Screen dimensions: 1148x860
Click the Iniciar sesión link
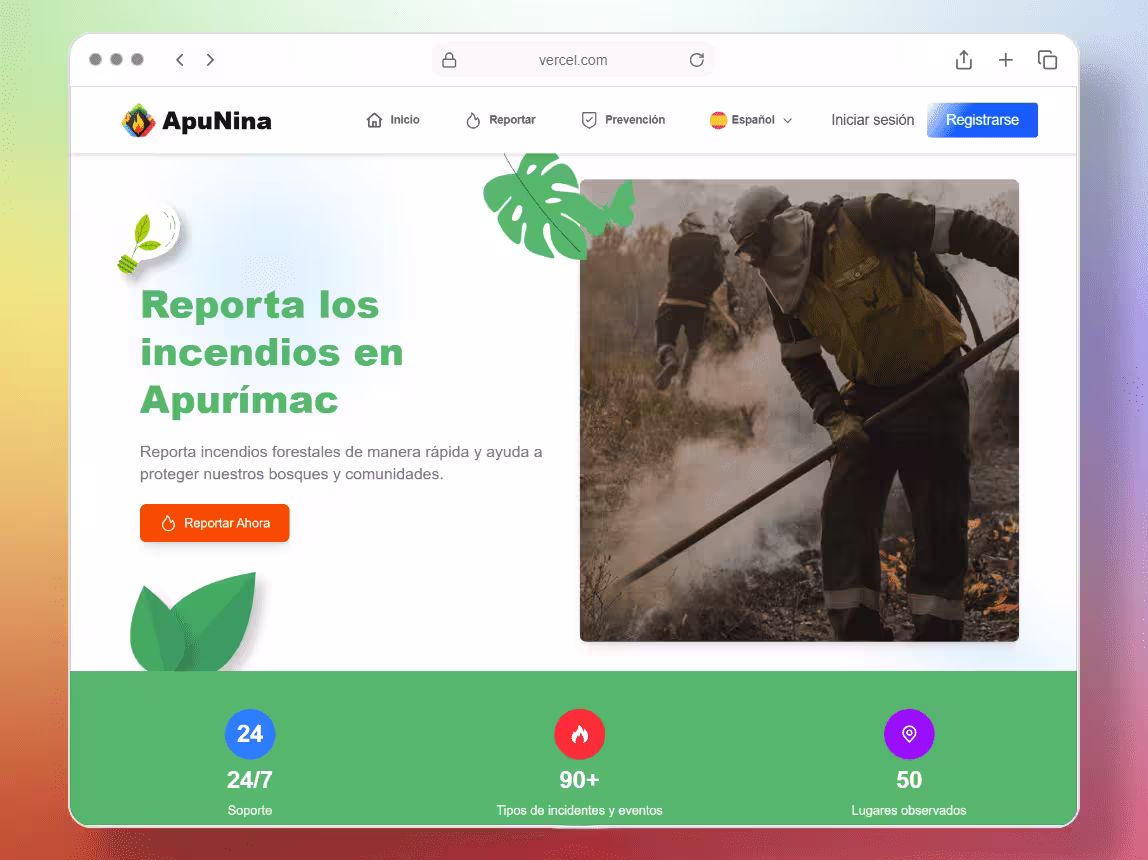pos(872,120)
